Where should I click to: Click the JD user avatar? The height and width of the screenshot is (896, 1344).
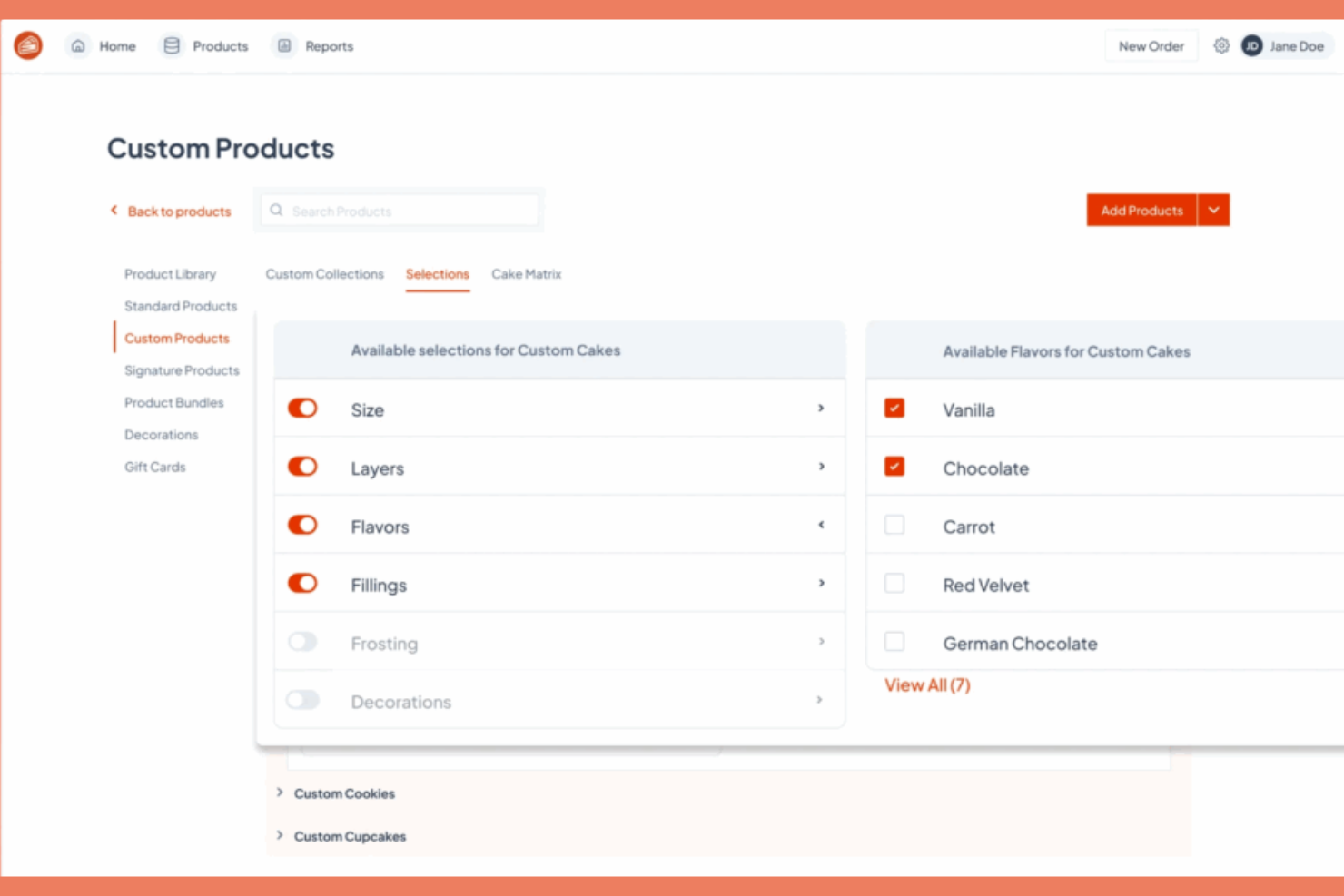(x=1251, y=45)
